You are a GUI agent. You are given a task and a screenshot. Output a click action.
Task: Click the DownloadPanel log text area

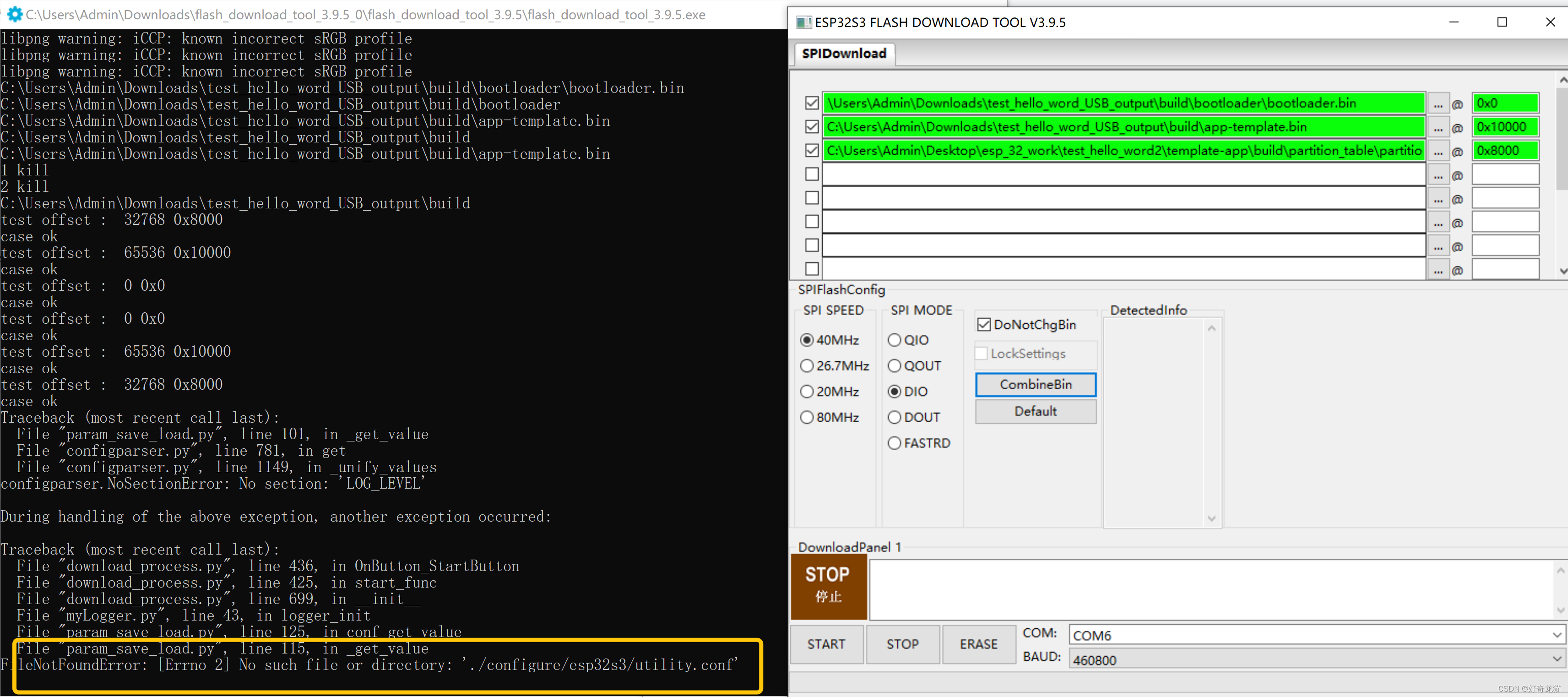[x=1211, y=590]
